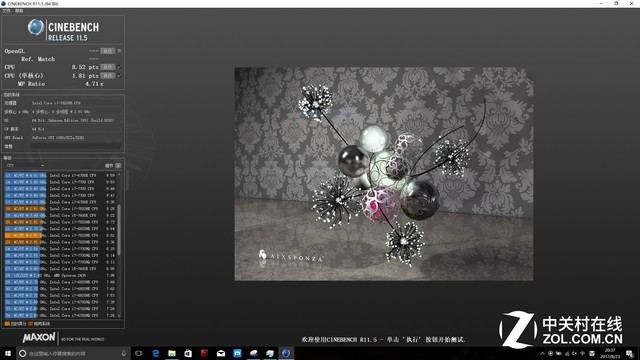
Task: Expand the hidden system tray icons chevron
Action: 542,353
